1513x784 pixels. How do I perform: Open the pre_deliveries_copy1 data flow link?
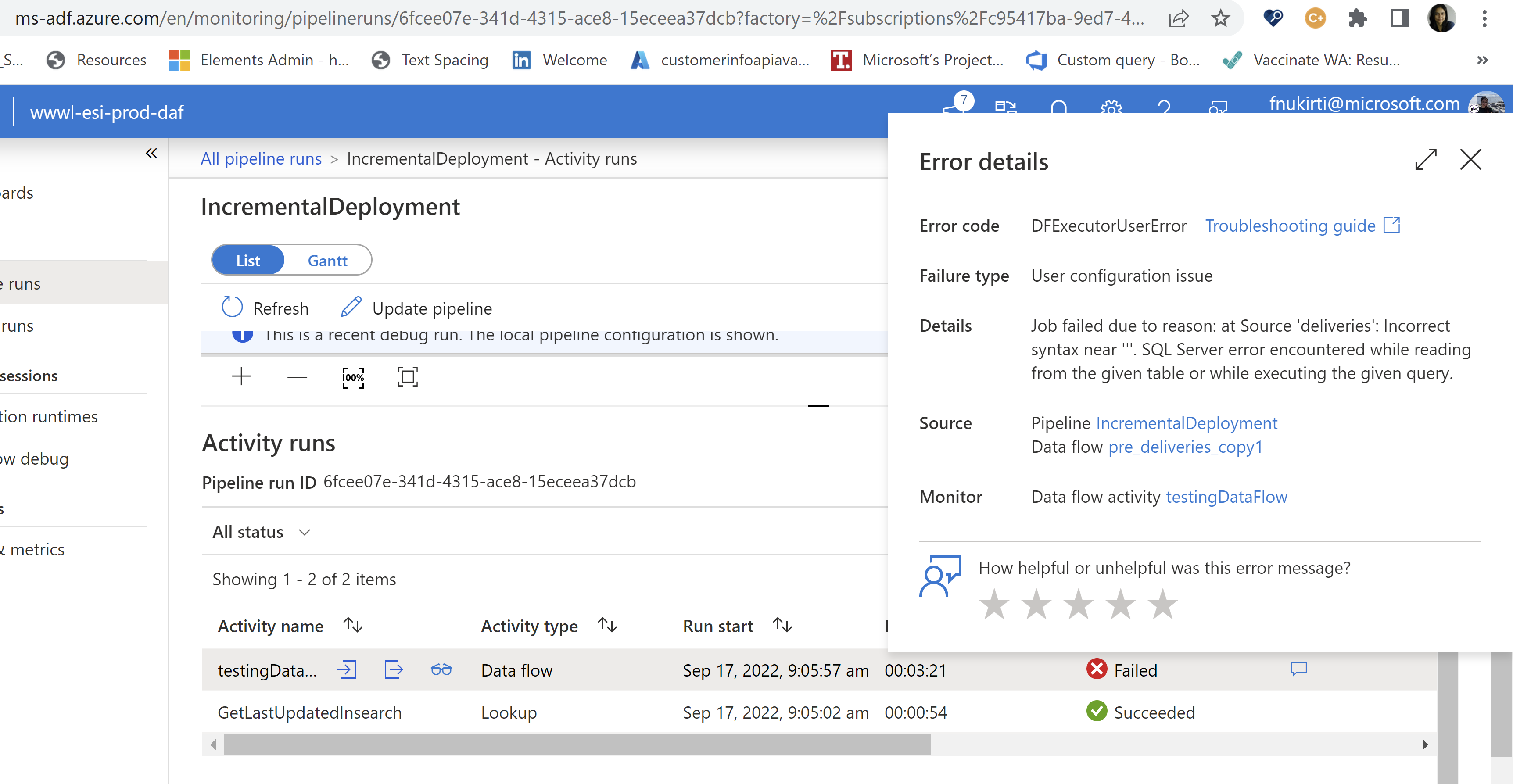1185,447
